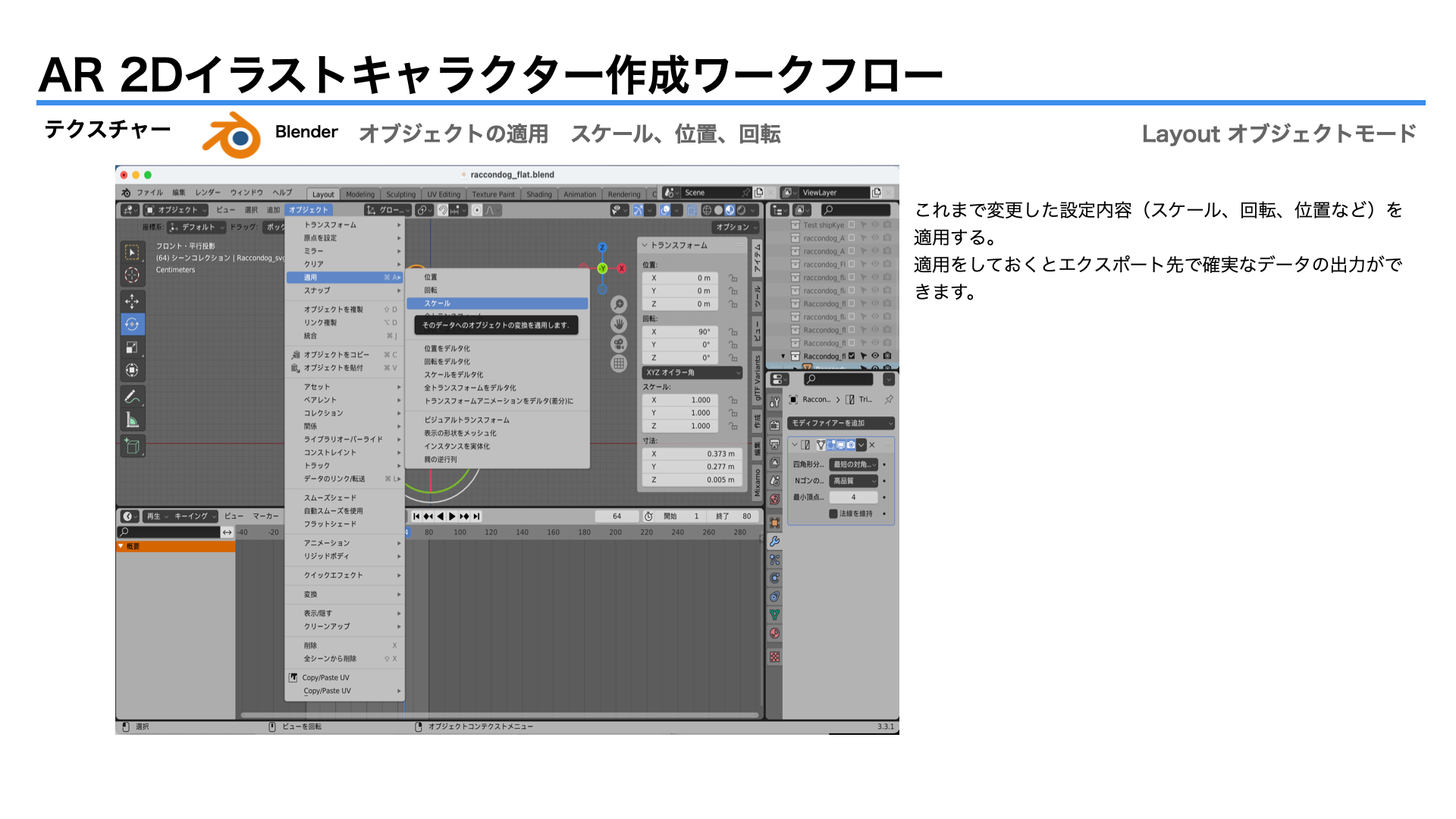This screenshot has width=1456, height=819.
Task: Open the 適用 submenu entry
Action: (x=344, y=278)
